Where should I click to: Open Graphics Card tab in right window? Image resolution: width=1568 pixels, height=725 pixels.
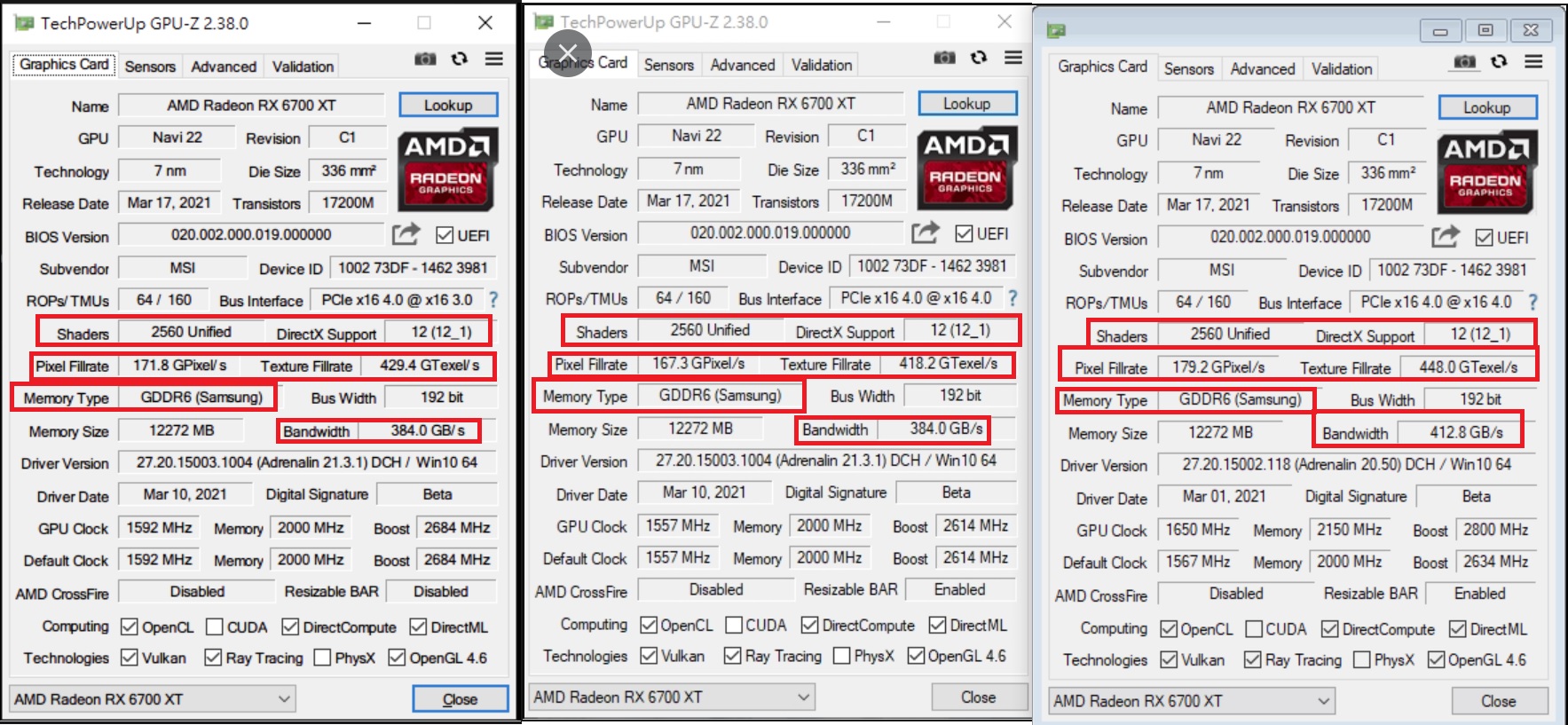1102,67
